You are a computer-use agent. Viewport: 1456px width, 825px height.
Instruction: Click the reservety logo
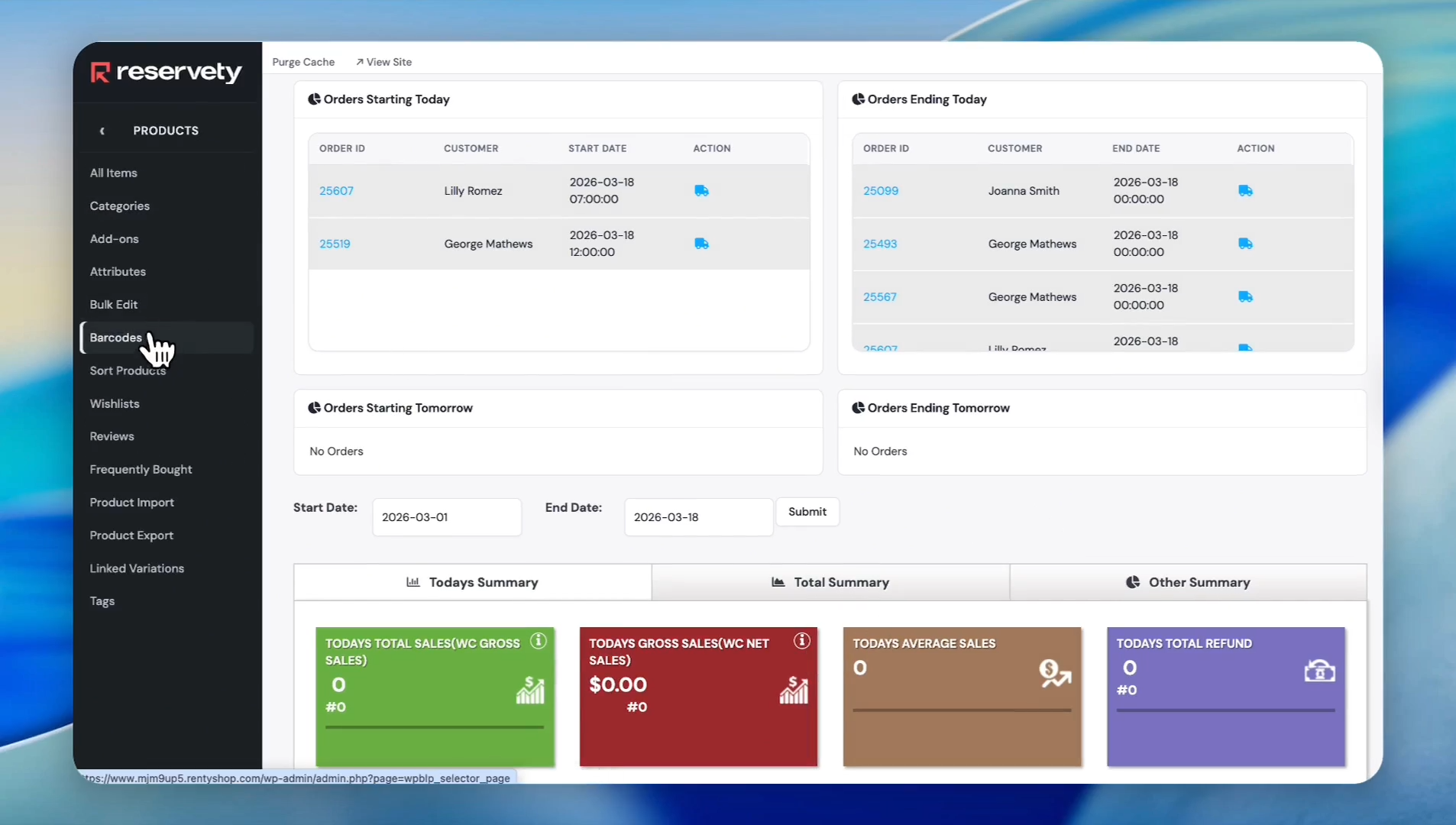[167, 72]
